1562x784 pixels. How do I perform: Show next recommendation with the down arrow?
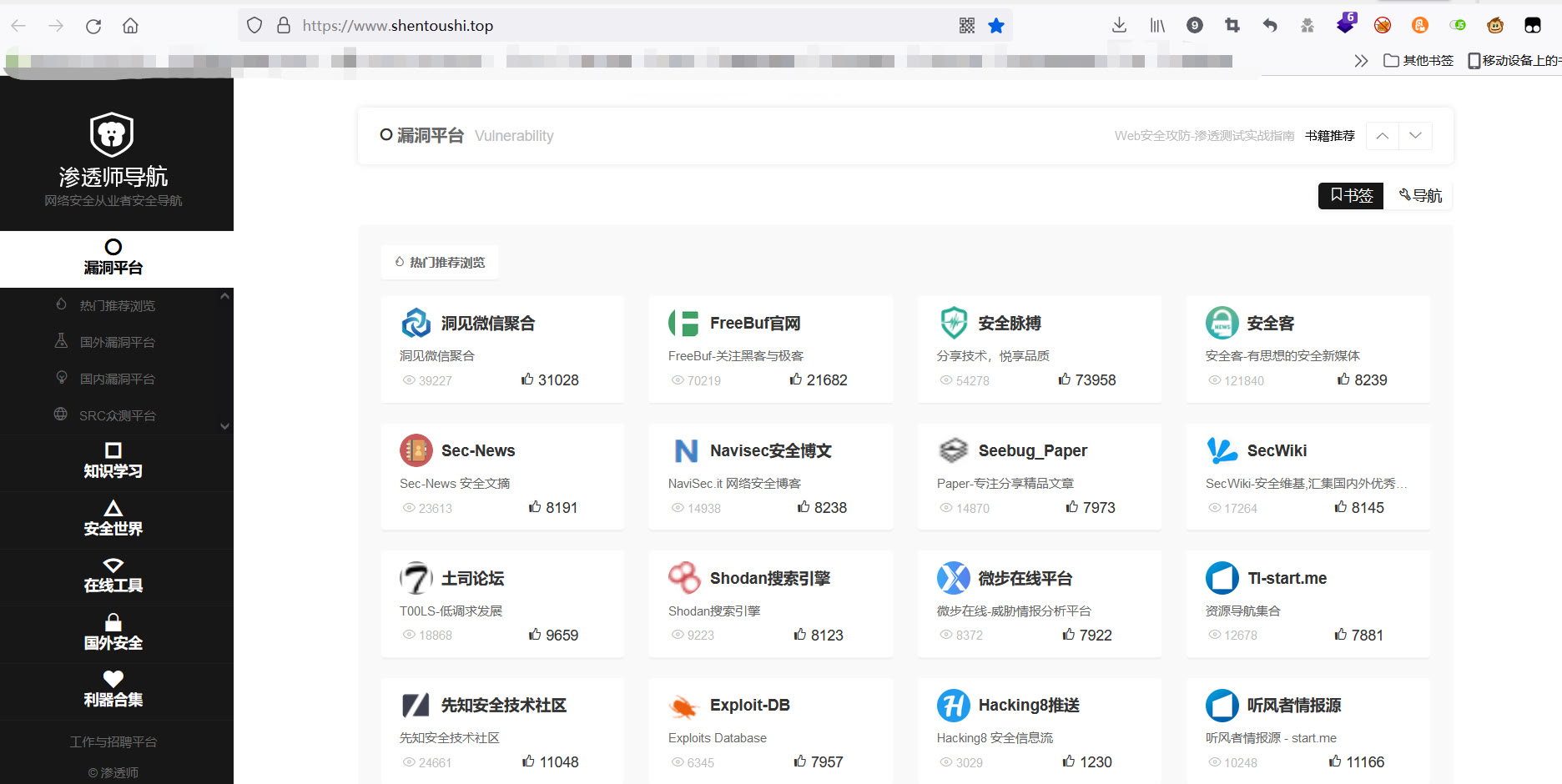[x=1416, y=136]
